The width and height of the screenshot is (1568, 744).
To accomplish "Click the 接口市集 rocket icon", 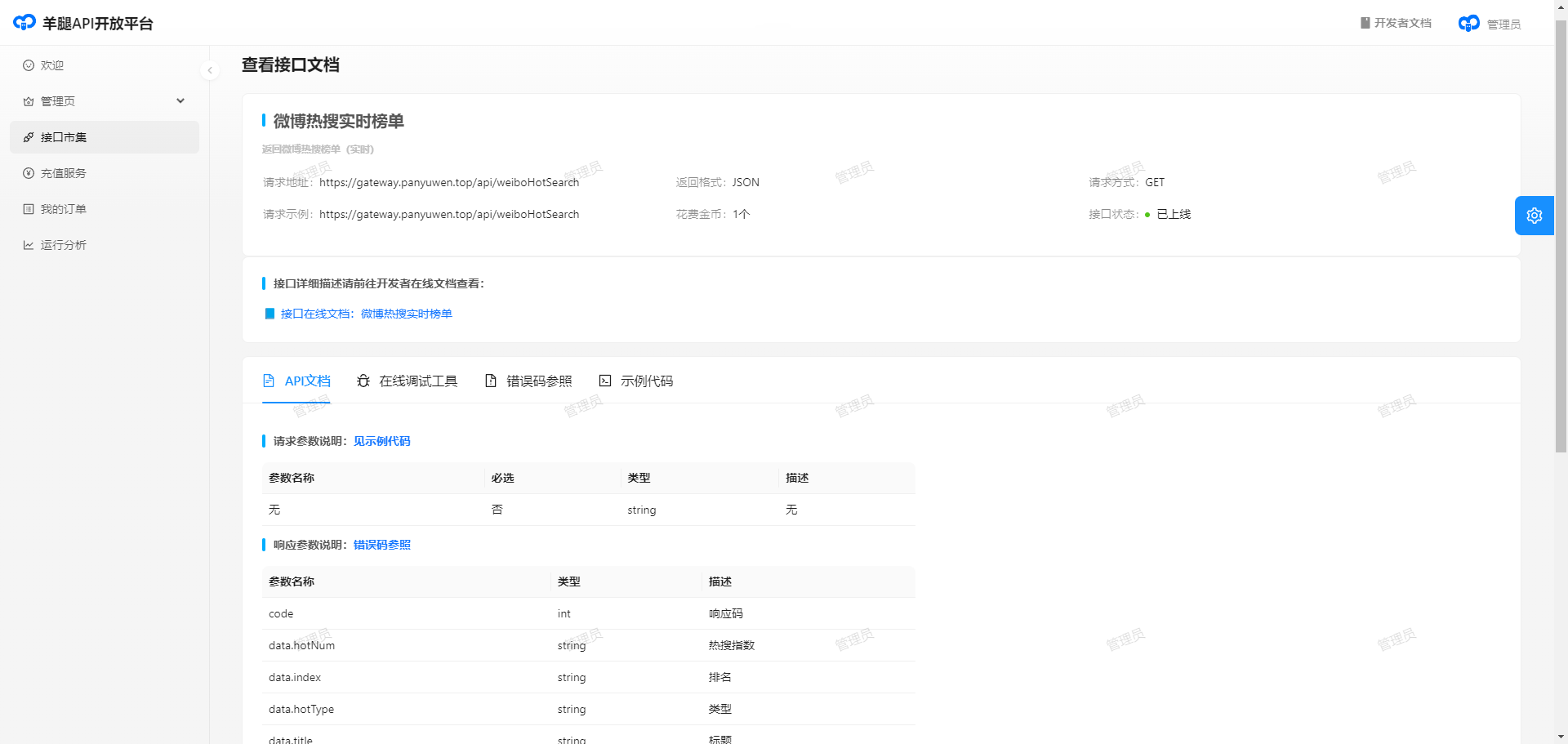I will tap(29, 137).
